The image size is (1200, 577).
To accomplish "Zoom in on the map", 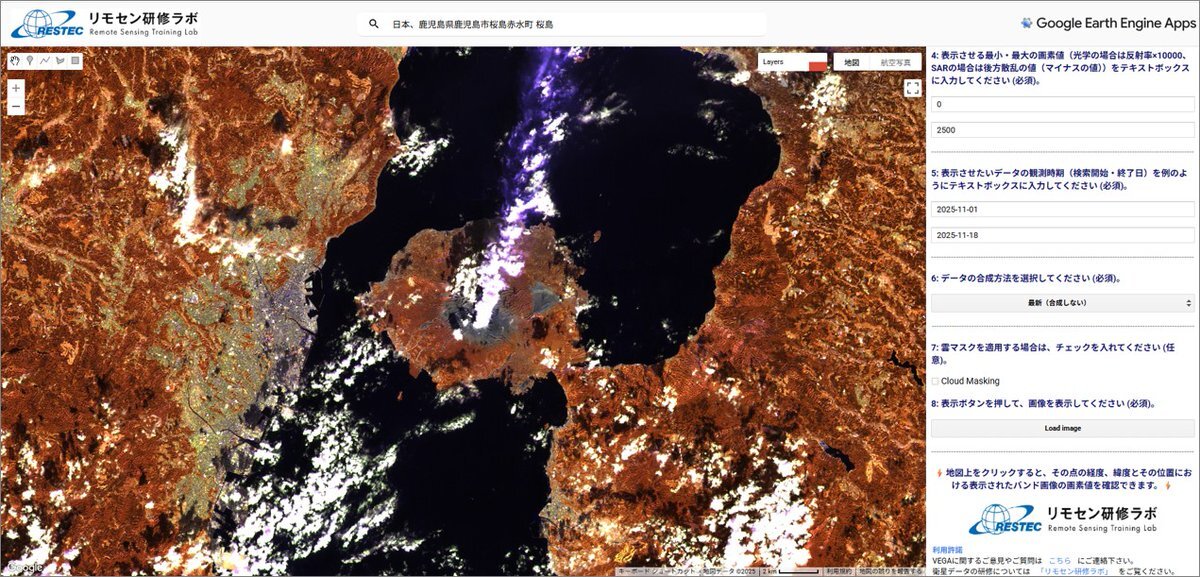I will pos(16,88).
